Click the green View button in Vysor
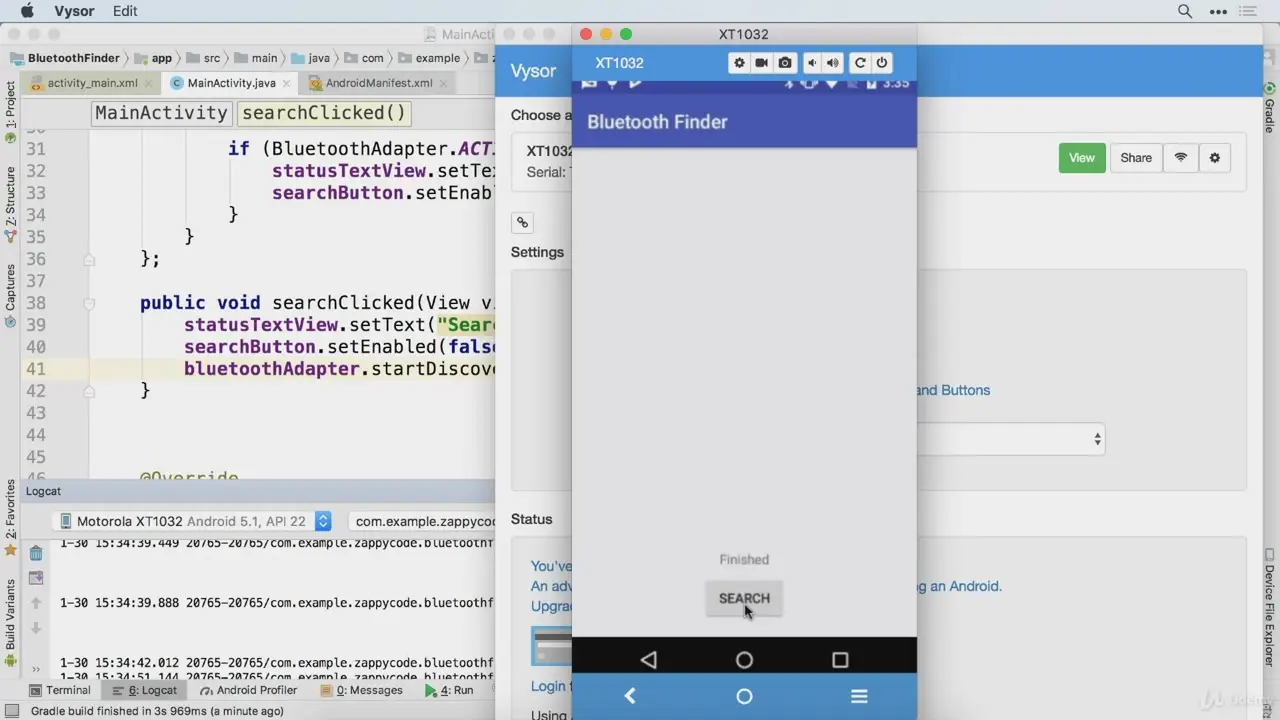This screenshot has height=720, width=1280. click(1082, 158)
